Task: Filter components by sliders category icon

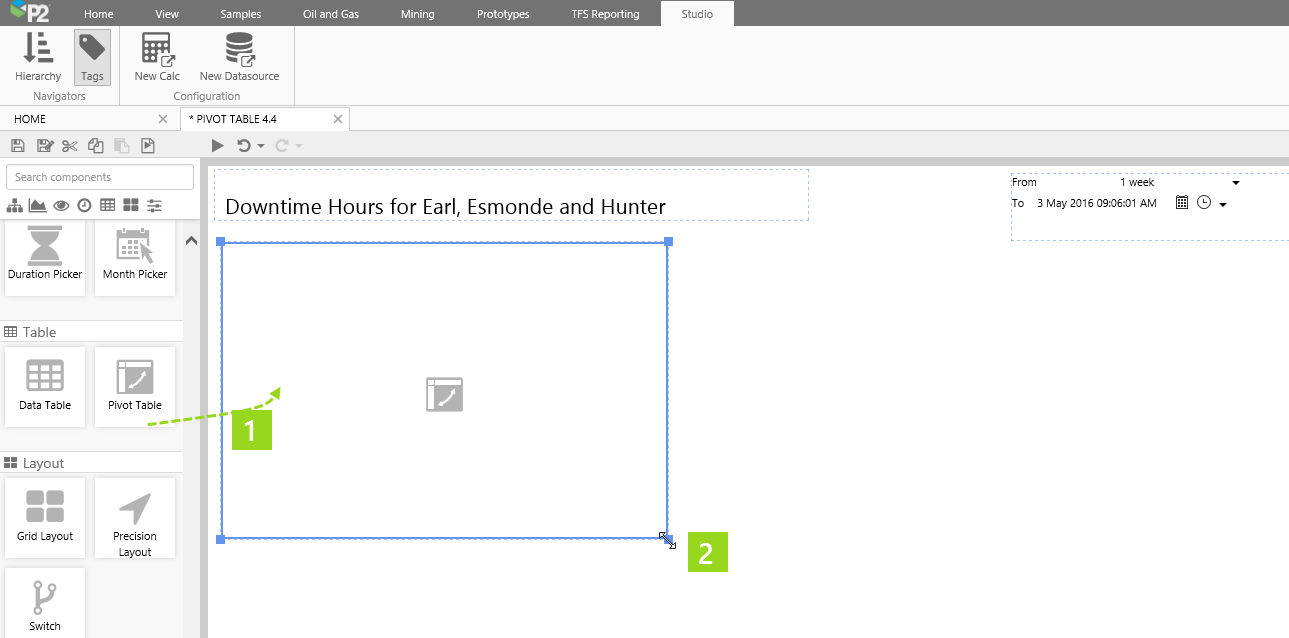Action: point(154,206)
